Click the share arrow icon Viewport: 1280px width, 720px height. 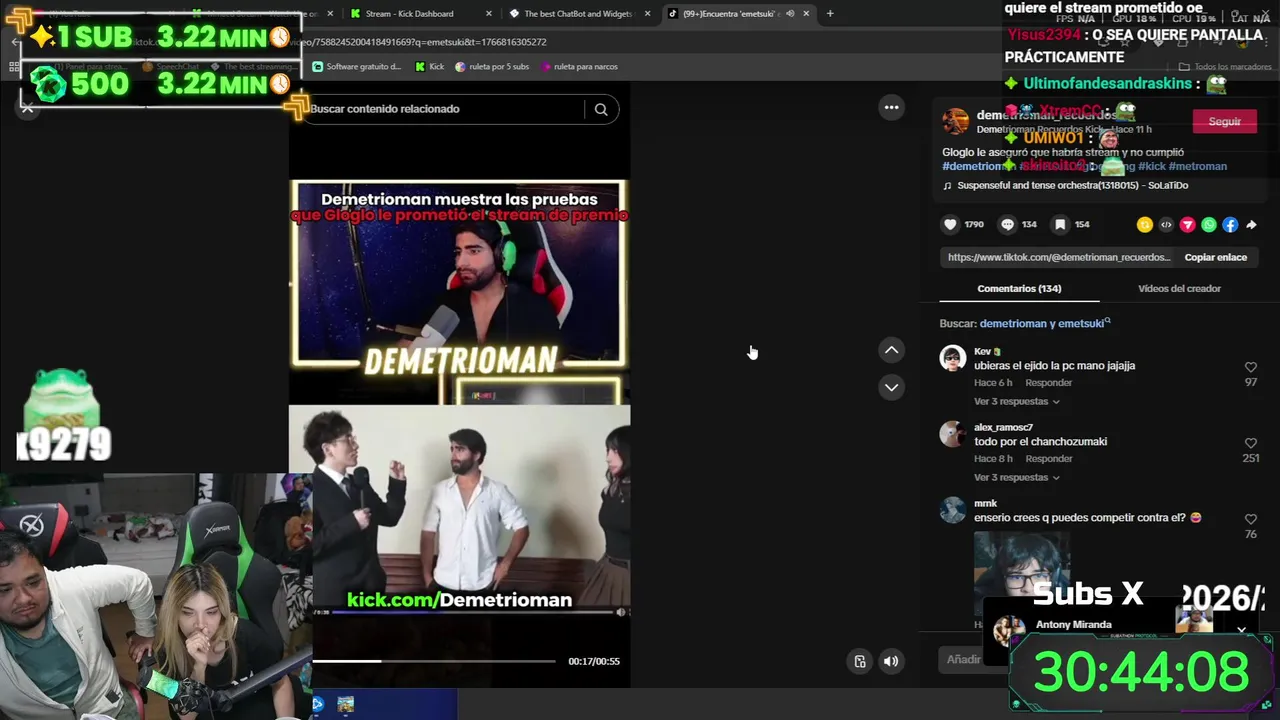(x=1251, y=225)
